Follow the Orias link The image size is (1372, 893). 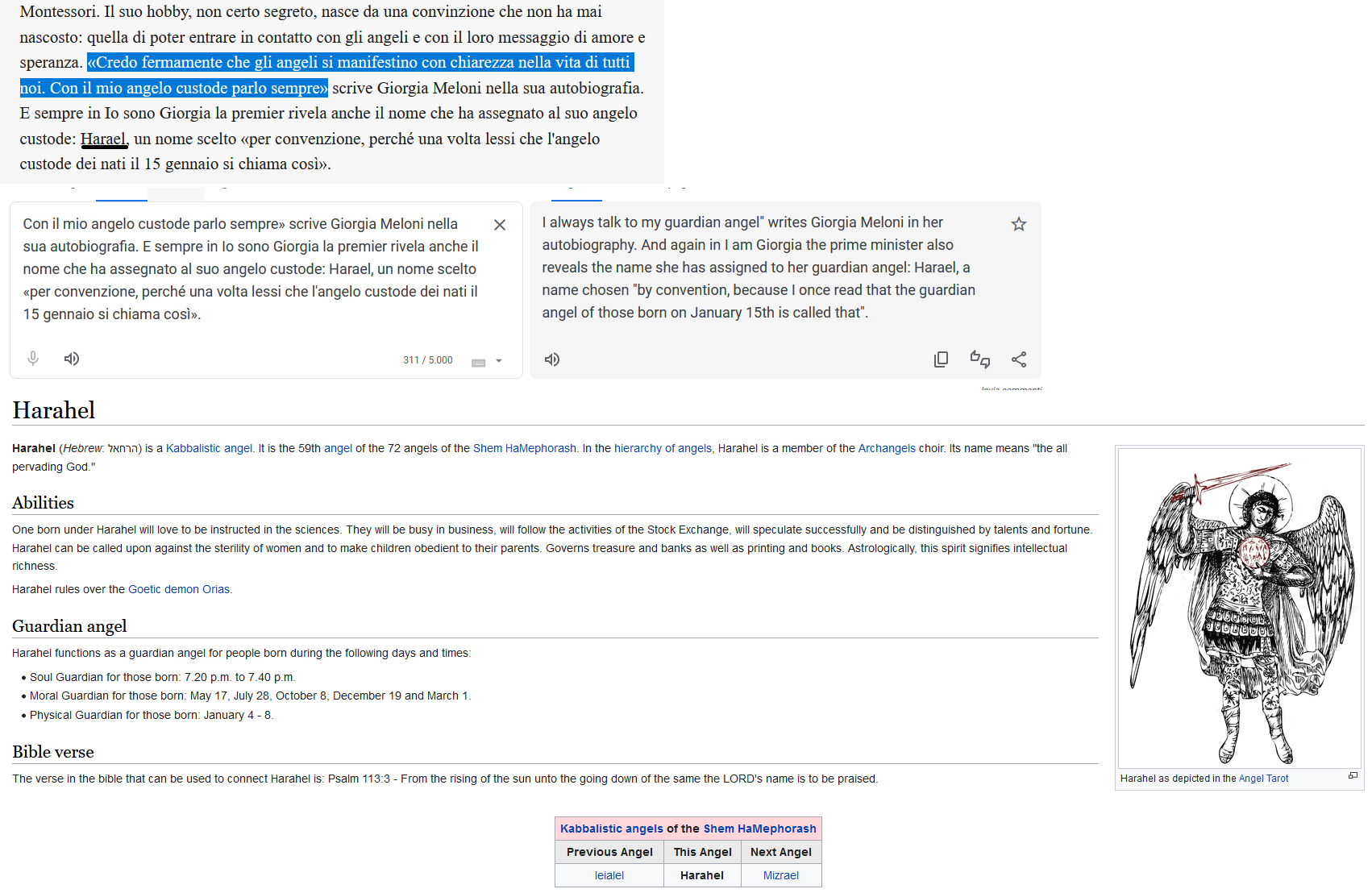[216, 589]
